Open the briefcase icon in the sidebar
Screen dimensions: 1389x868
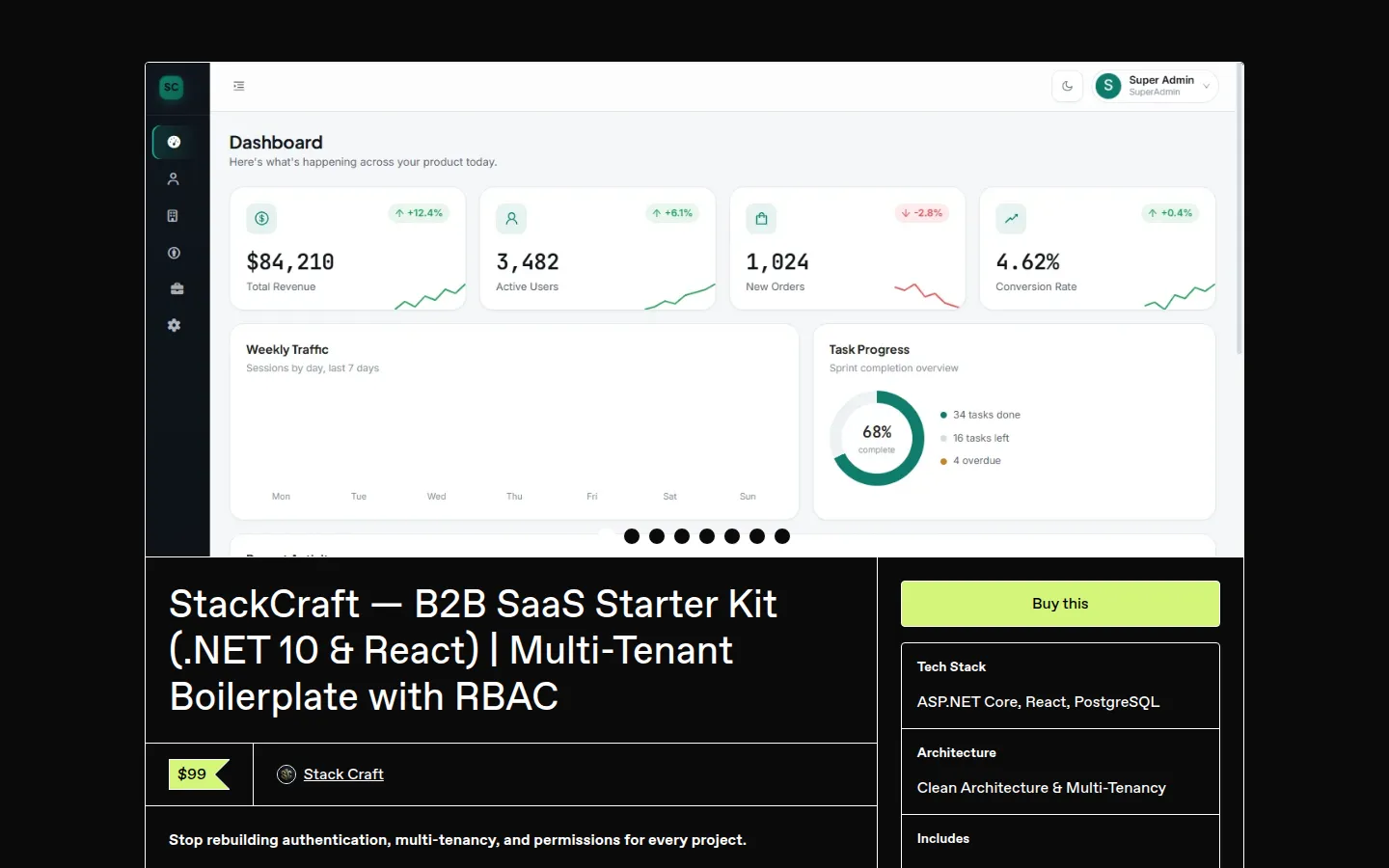(177, 288)
